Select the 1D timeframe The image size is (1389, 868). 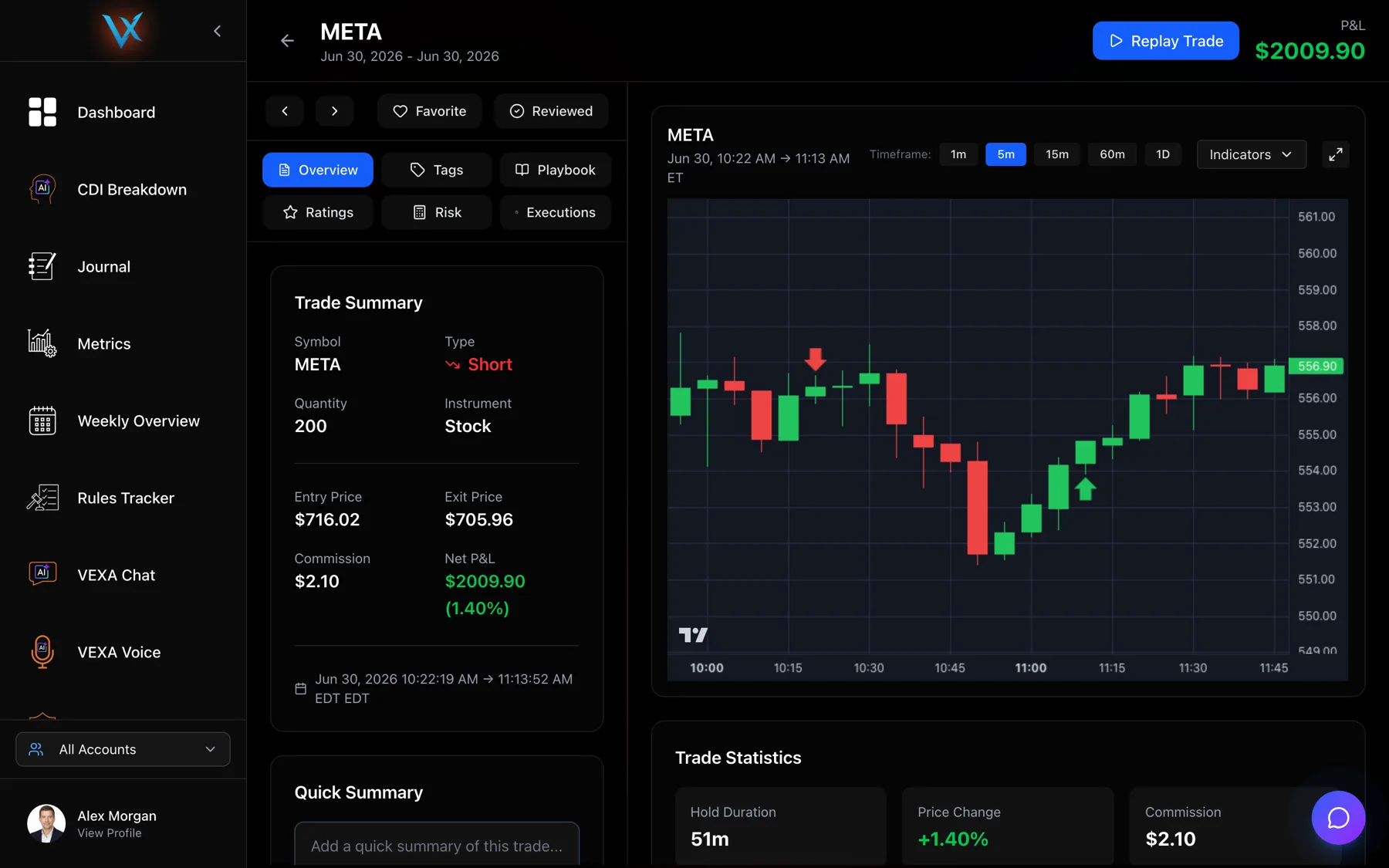(x=1163, y=154)
